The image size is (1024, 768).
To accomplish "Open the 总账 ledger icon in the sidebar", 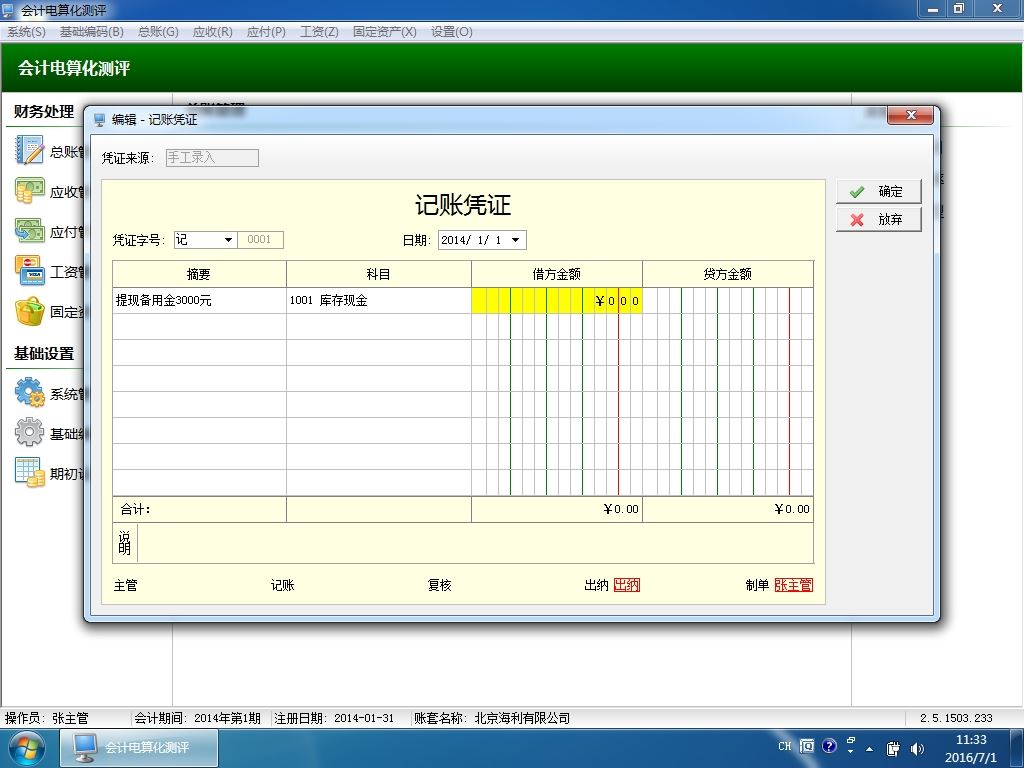I will point(29,151).
